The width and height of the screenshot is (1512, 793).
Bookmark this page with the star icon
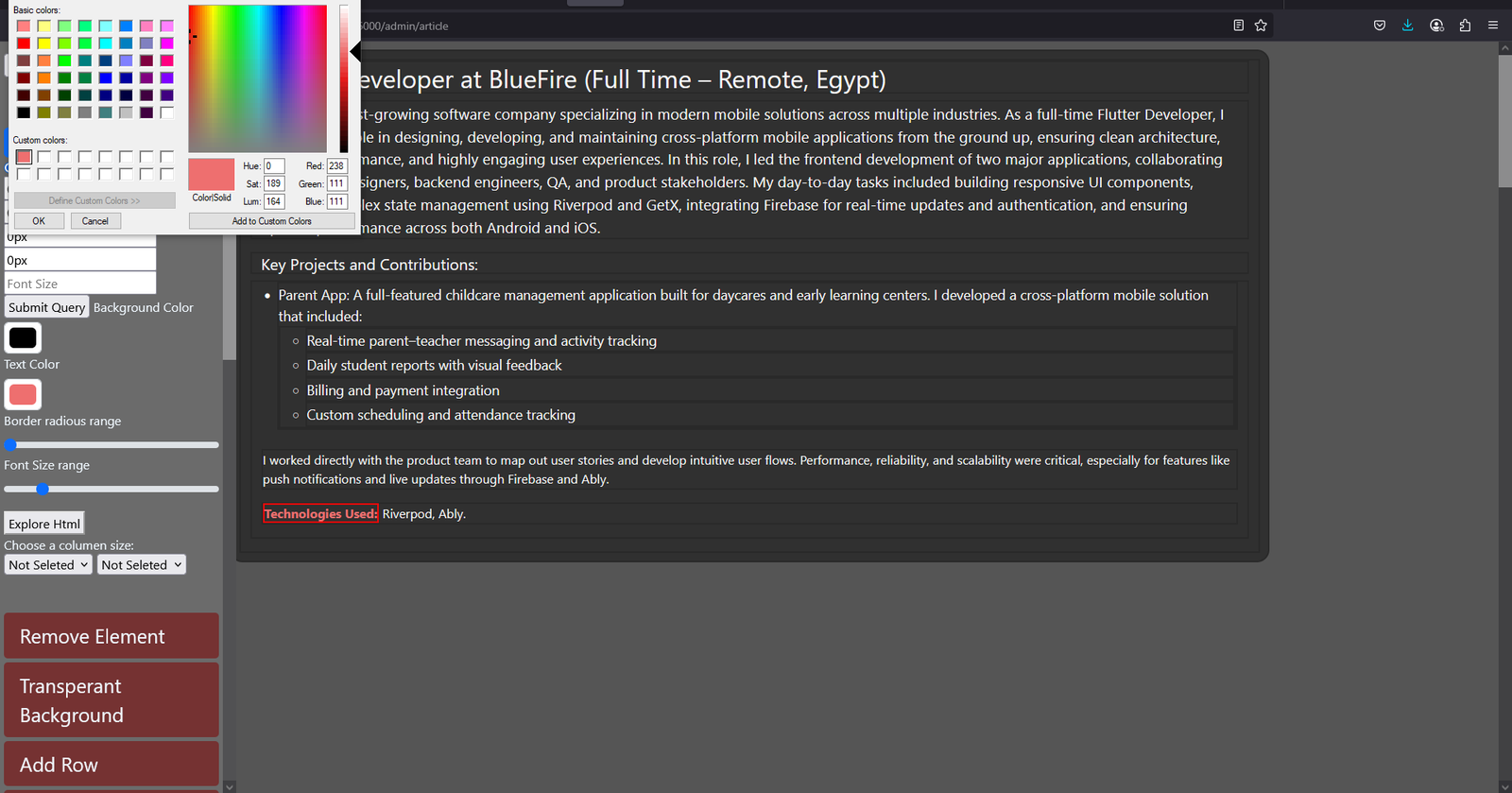(1261, 26)
